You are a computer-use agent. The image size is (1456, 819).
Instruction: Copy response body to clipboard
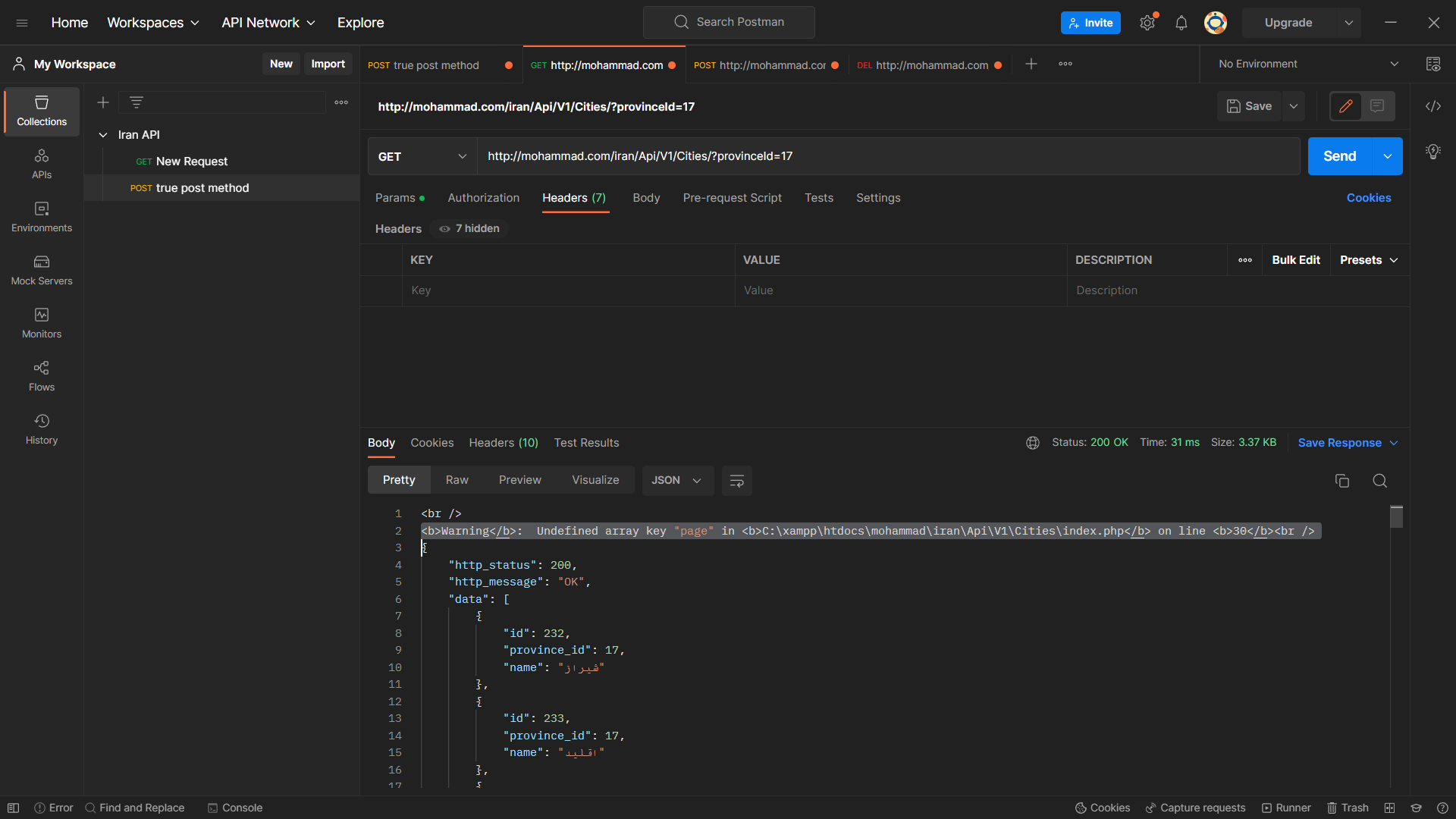pos(1342,481)
